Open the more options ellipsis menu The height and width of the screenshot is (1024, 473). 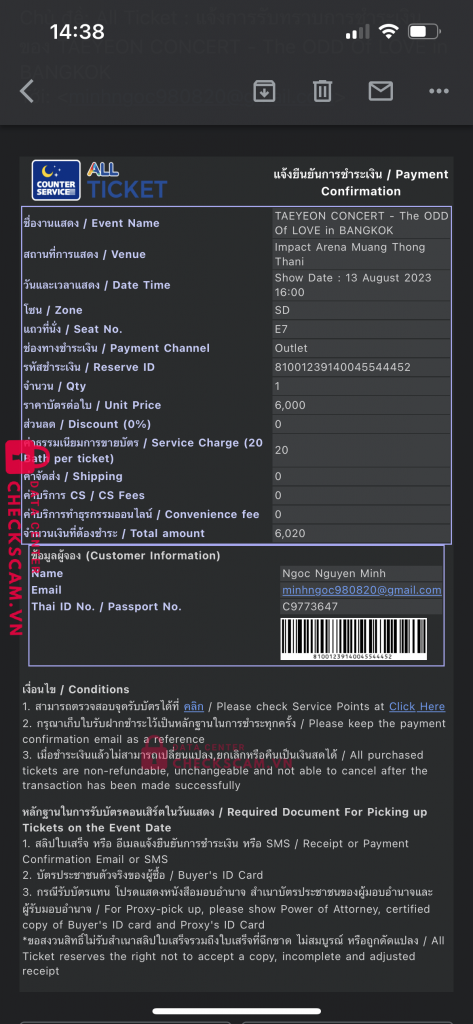point(438,91)
